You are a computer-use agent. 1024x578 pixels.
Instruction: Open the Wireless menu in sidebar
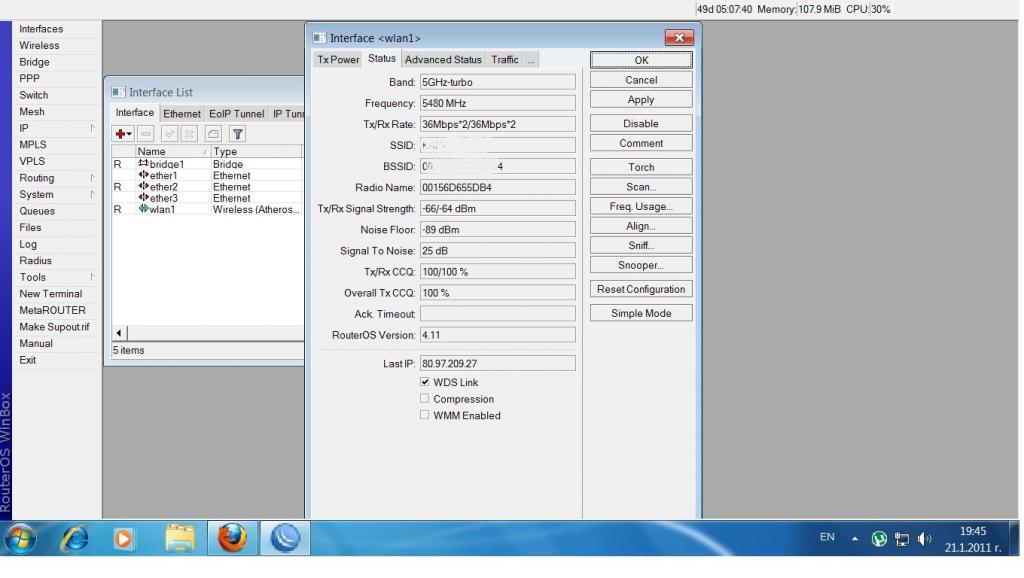point(39,45)
